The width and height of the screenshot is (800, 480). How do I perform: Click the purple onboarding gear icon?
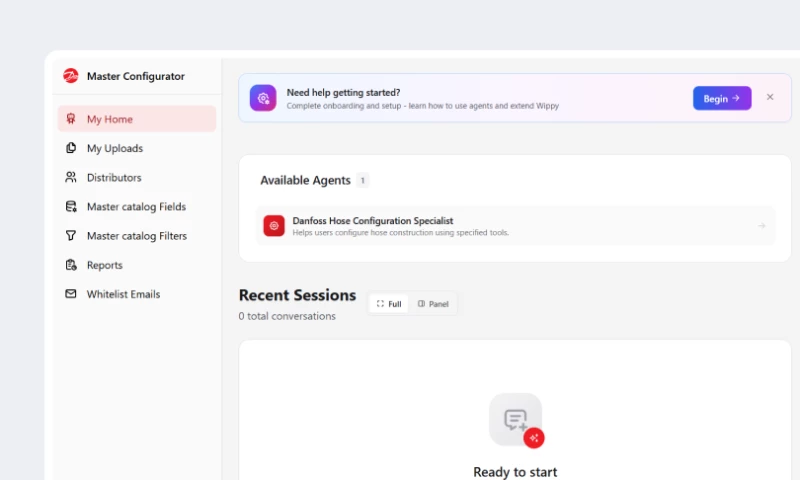coord(263,98)
